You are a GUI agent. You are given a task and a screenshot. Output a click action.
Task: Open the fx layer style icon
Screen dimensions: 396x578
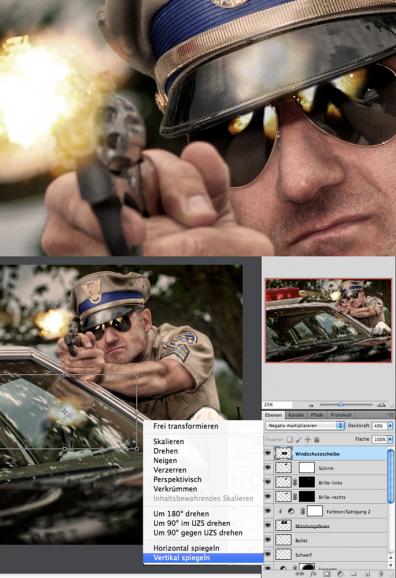313,574
